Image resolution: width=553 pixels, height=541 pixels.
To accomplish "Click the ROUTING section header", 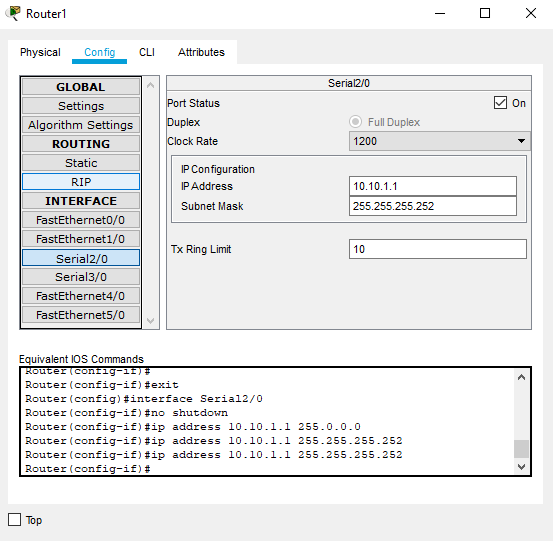I will pyautogui.click(x=81, y=144).
